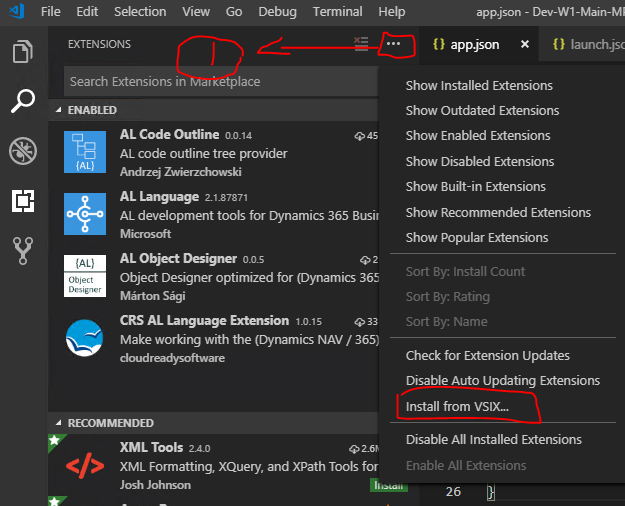625x506 pixels.
Task: Click the AL Language extension icon
Action: pos(85,214)
